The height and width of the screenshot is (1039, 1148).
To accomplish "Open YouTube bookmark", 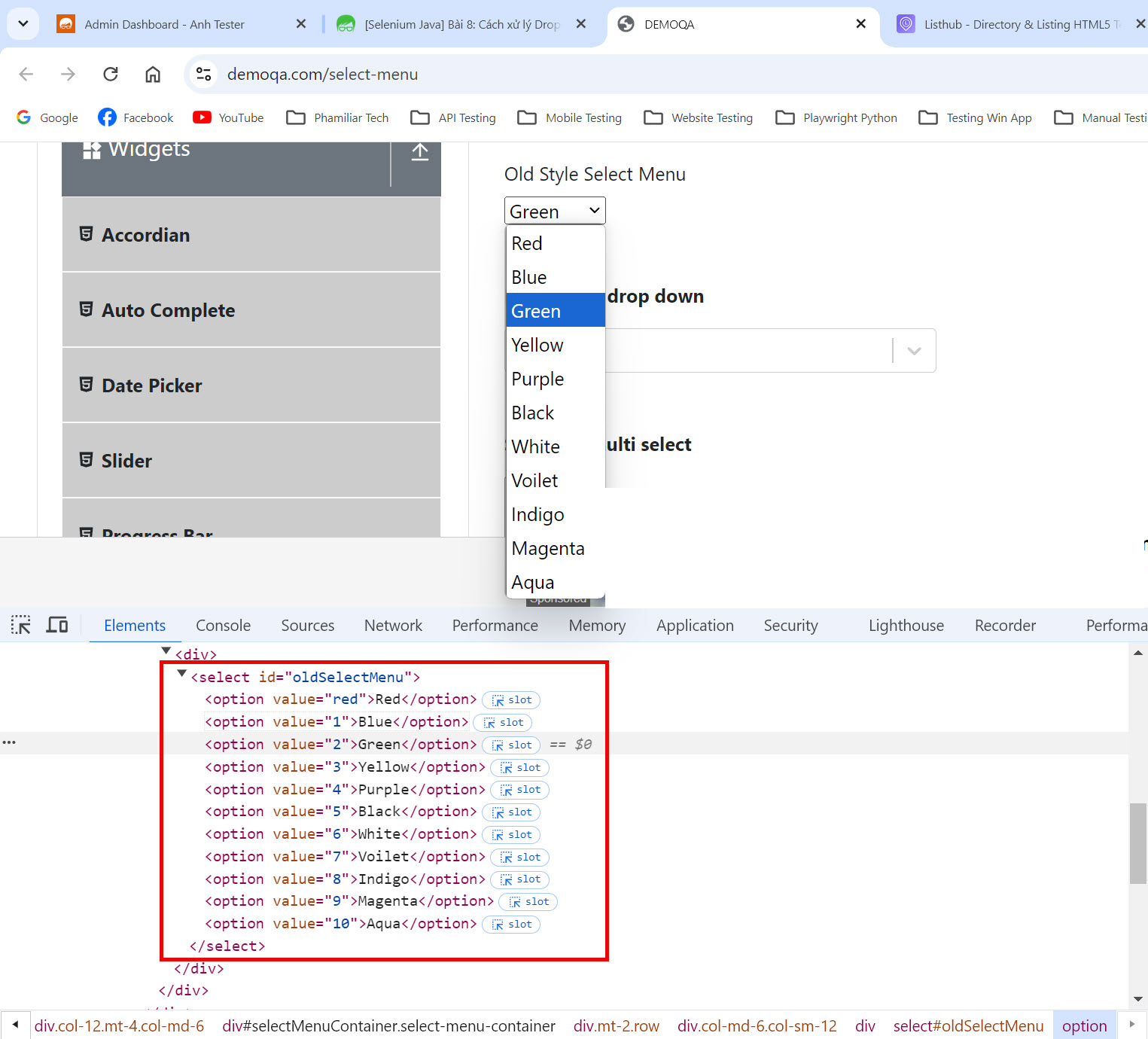I will 229,117.
